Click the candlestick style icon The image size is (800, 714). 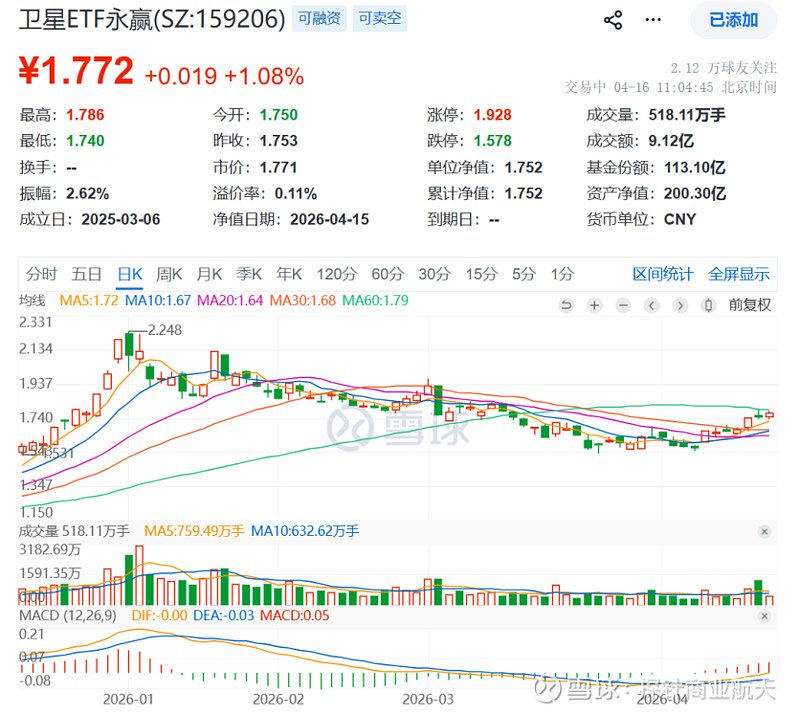point(708,306)
